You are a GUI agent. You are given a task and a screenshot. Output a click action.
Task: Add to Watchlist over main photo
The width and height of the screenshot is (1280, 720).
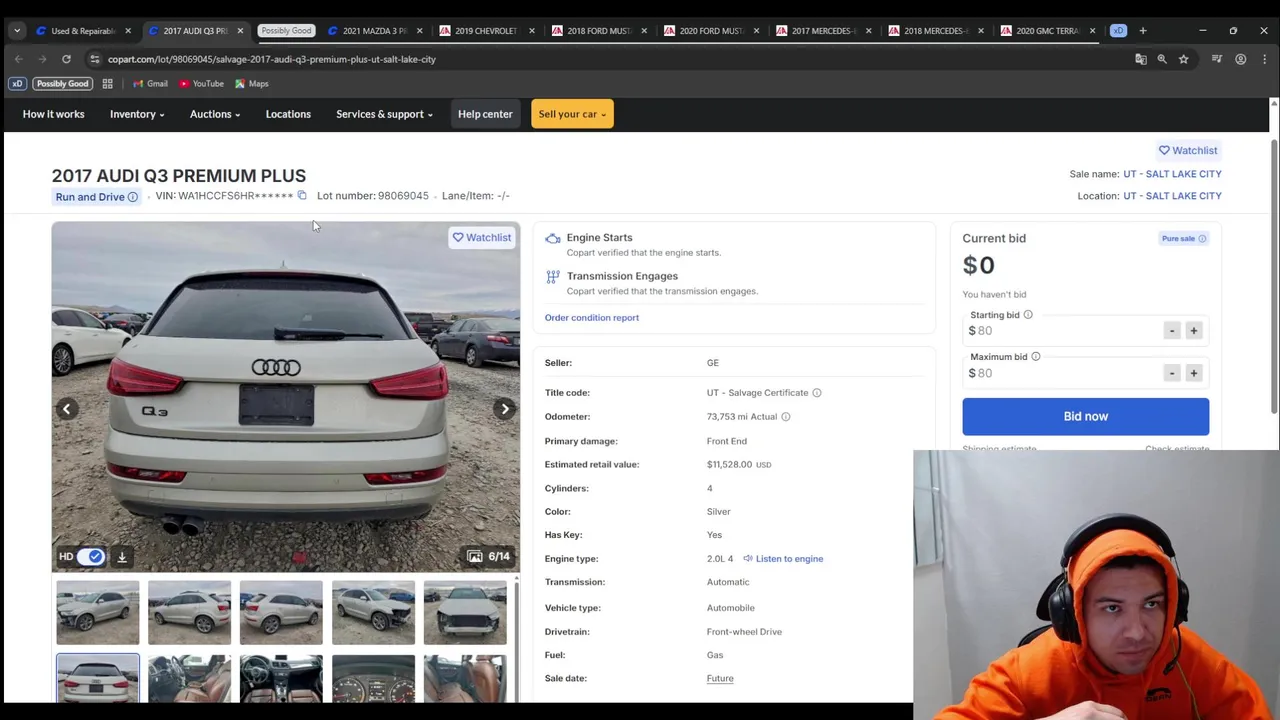482,237
